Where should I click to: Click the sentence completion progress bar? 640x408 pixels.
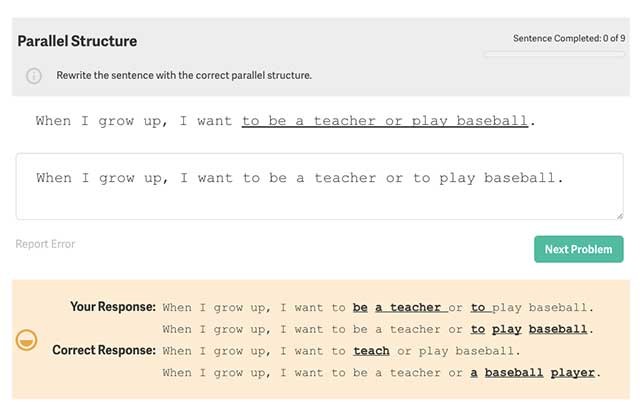click(x=554, y=54)
